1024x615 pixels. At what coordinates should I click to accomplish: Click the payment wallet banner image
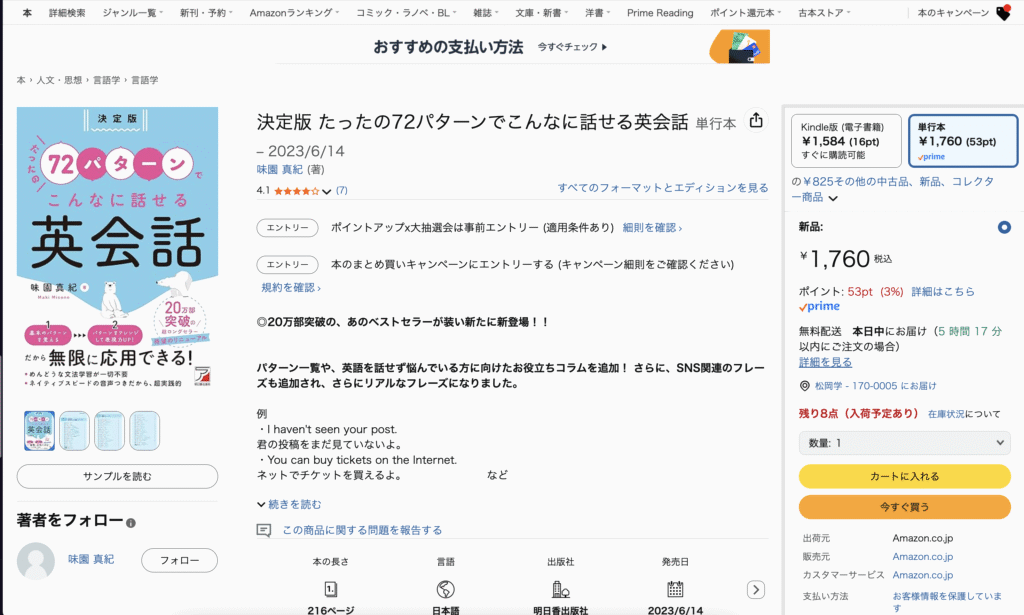click(740, 47)
